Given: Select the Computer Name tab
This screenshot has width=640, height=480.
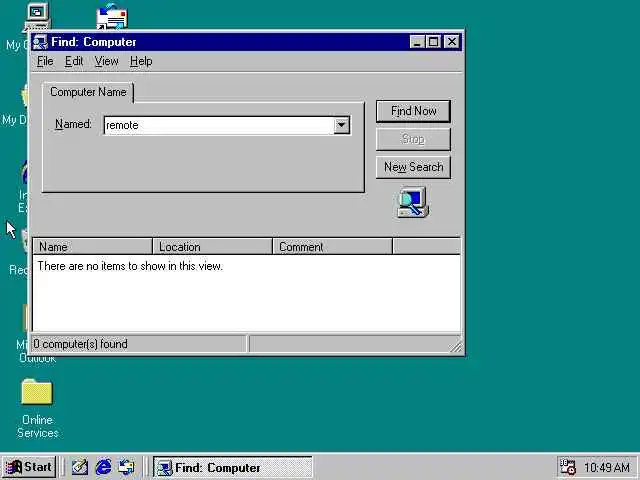Looking at the screenshot, I should 88,92.
